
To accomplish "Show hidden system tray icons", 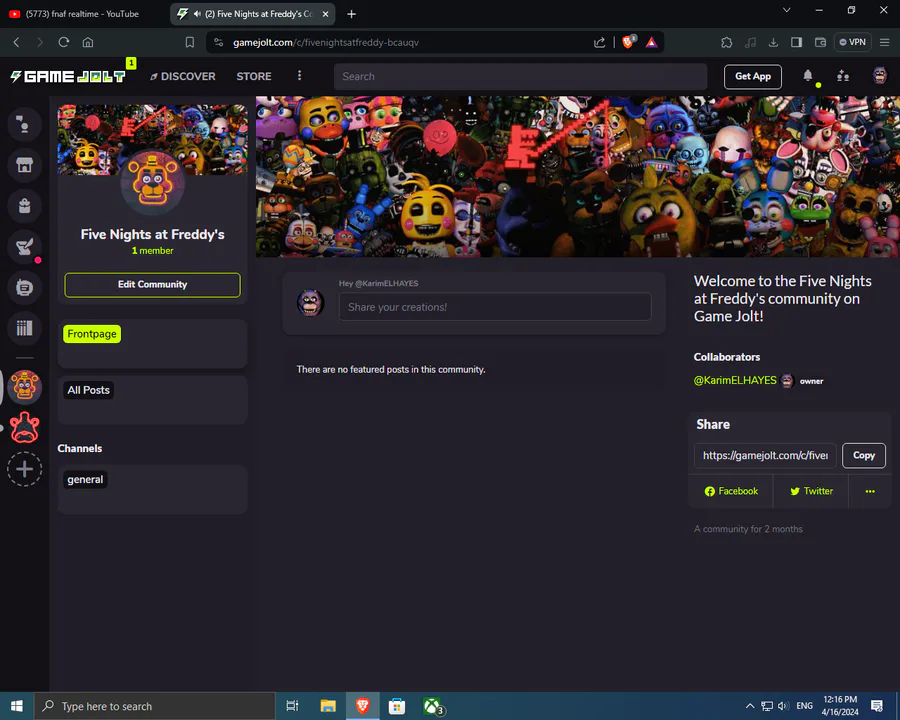I will 750,706.
